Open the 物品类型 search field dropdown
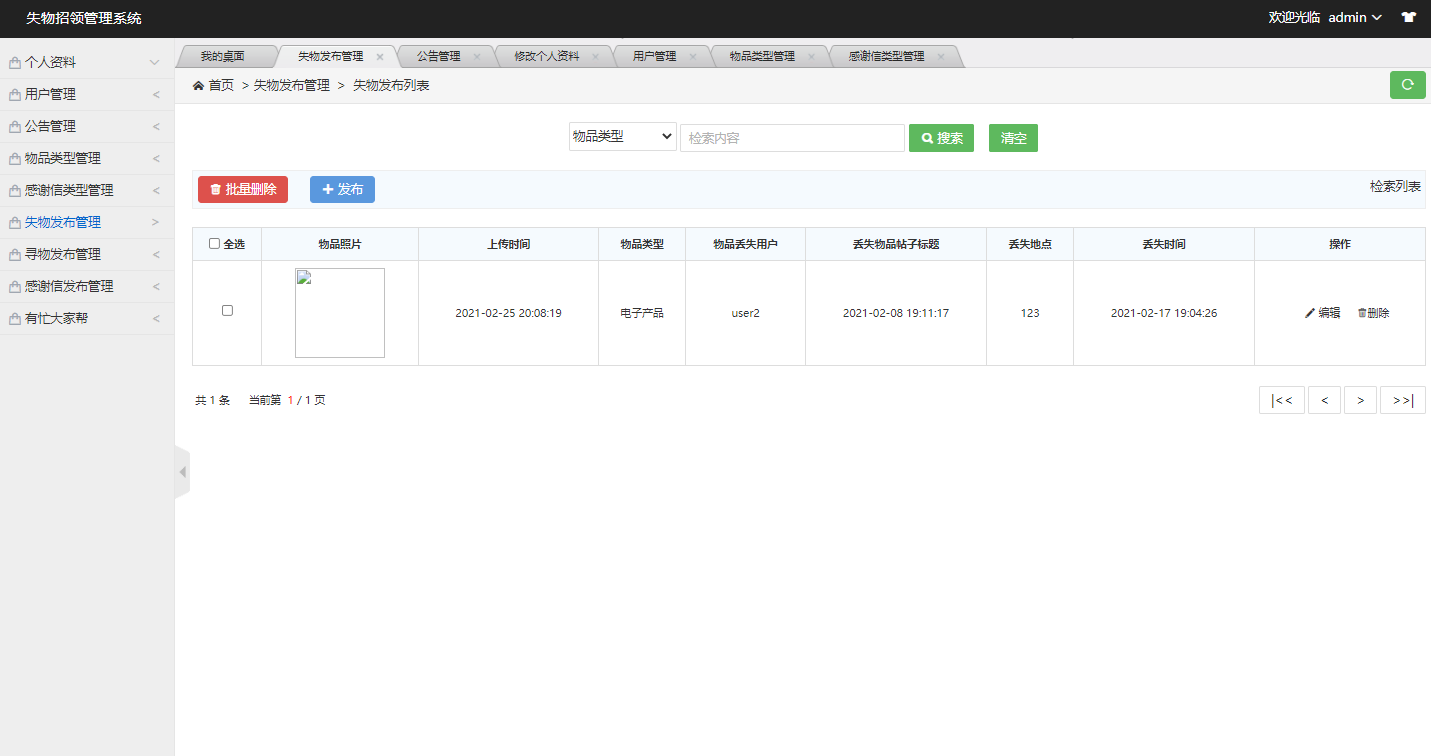The image size is (1431, 756). (622, 137)
